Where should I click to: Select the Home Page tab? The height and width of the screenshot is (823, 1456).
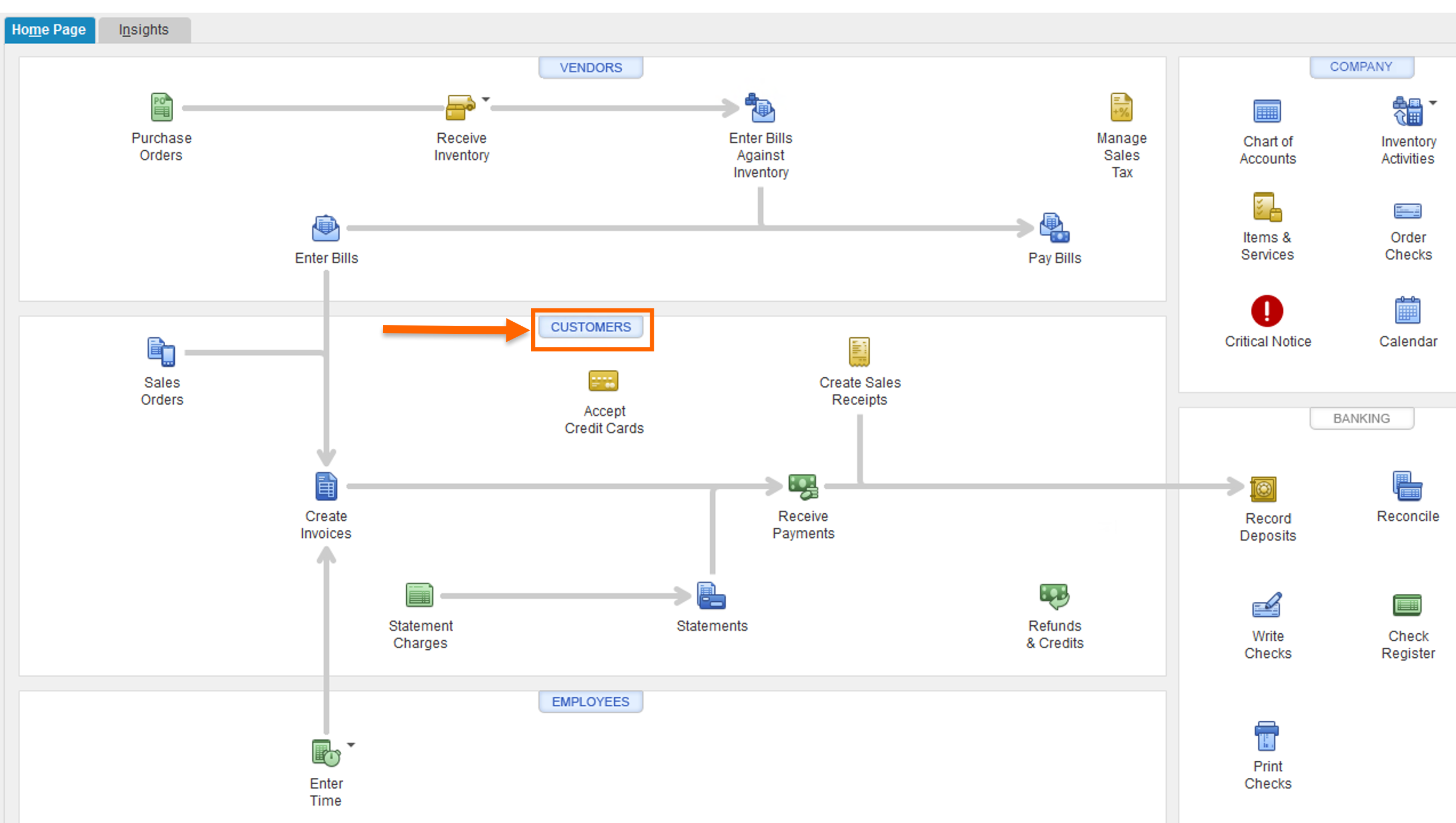coord(49,30)
